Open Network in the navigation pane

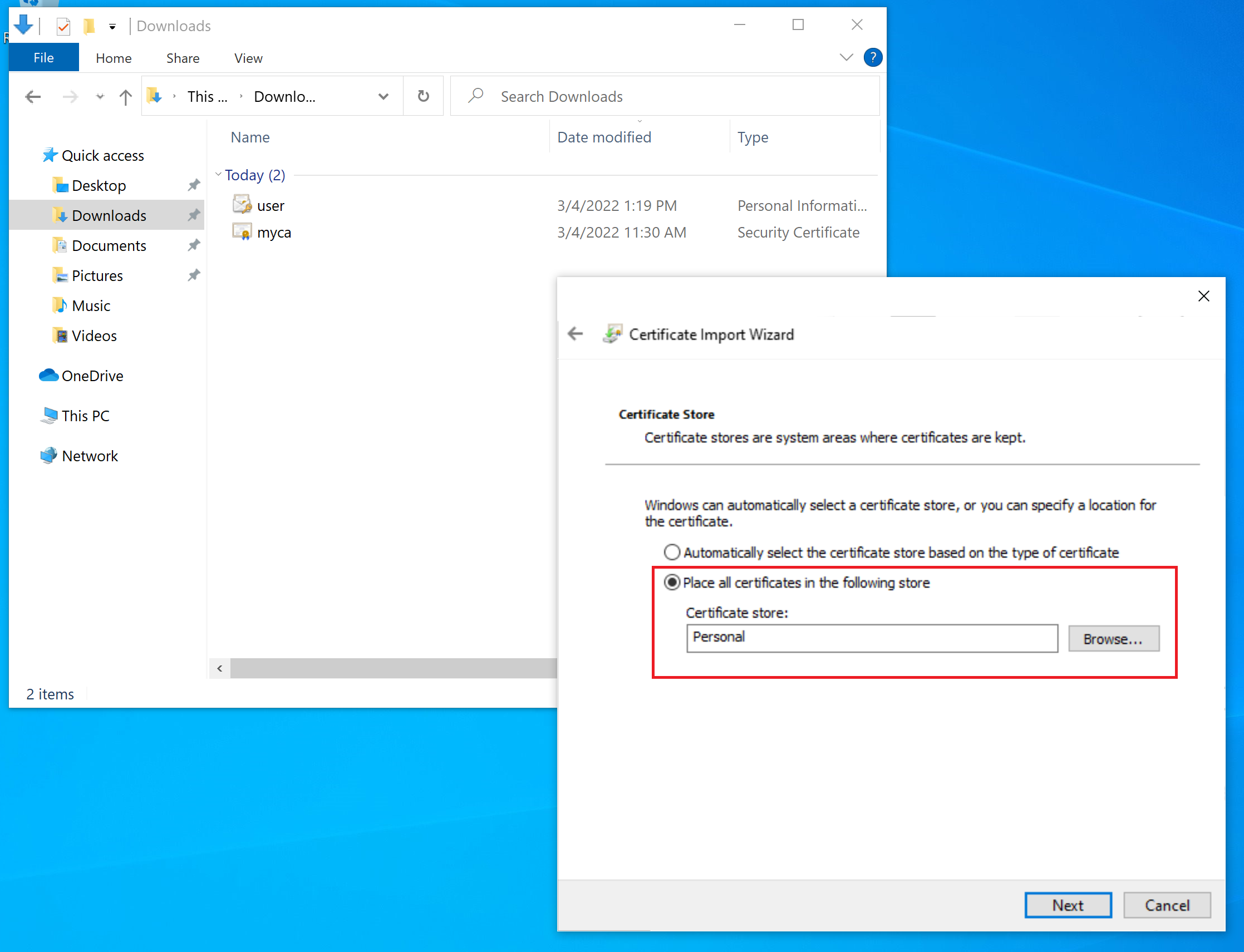coord(90,456)
